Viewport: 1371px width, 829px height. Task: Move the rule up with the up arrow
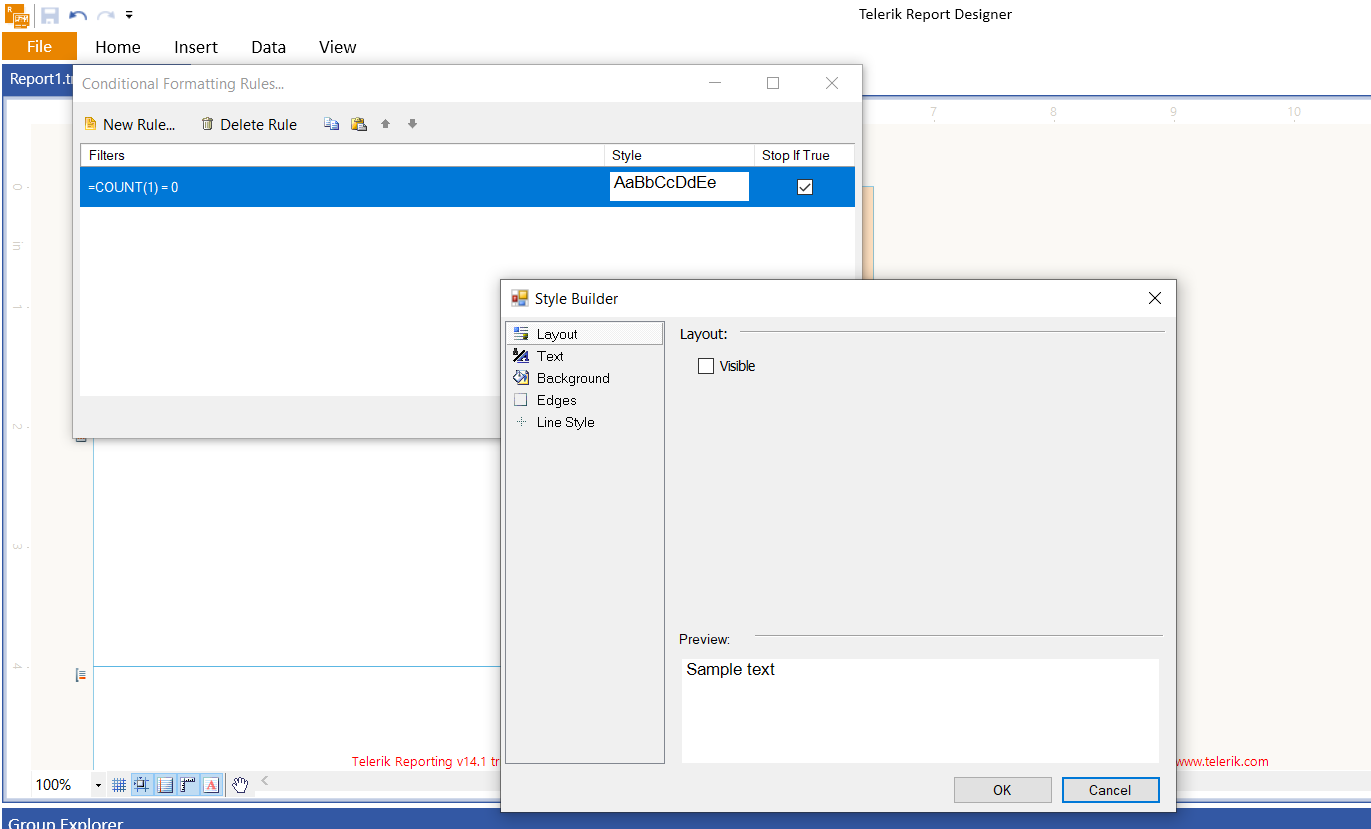click(x=386, y=124)
